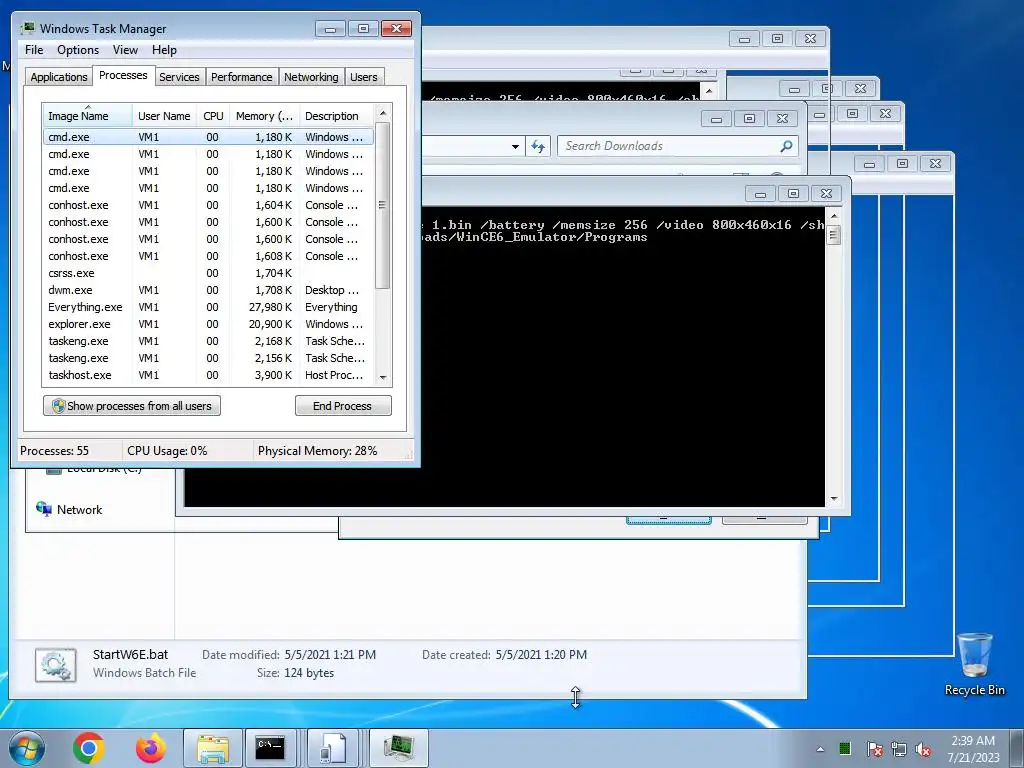Click the End Process button
The width and height of the screenshot is (1024, 768).
pos(343,406)
